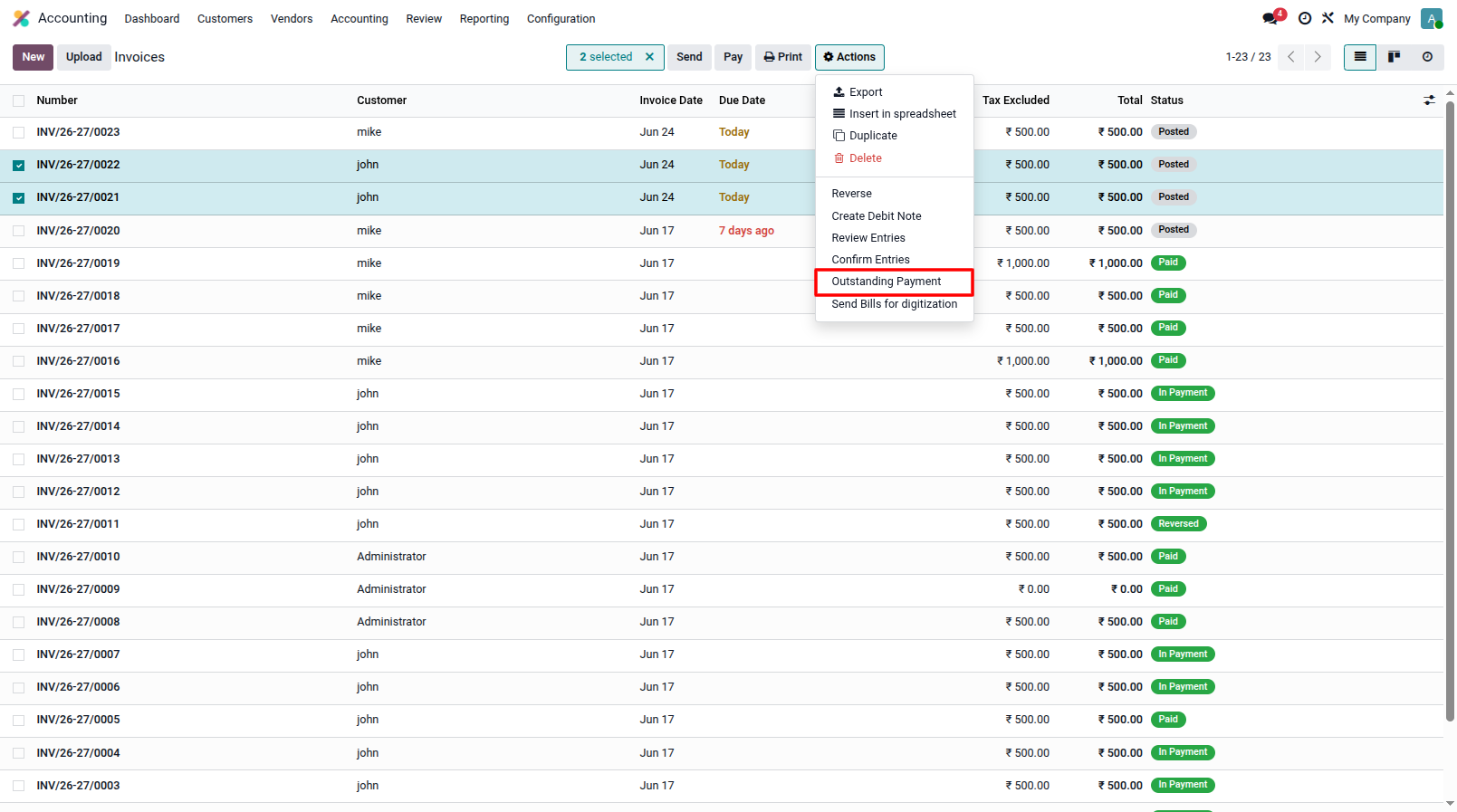Check invoice INV/26-27/0016
The width and height of the screenshot is (1457, 812).
(x=19, y=361)
